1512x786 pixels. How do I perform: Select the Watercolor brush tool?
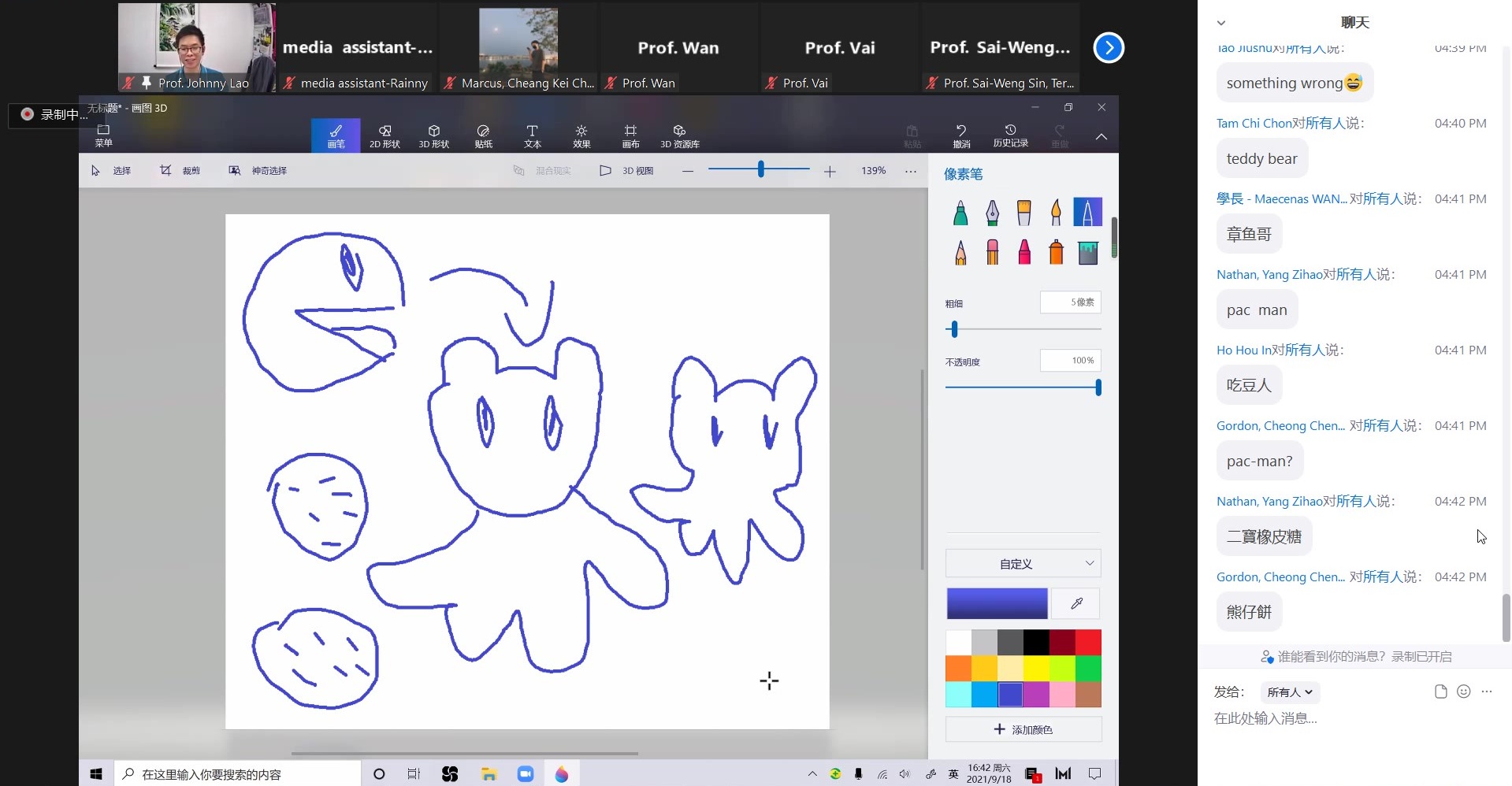(1056, 213)
